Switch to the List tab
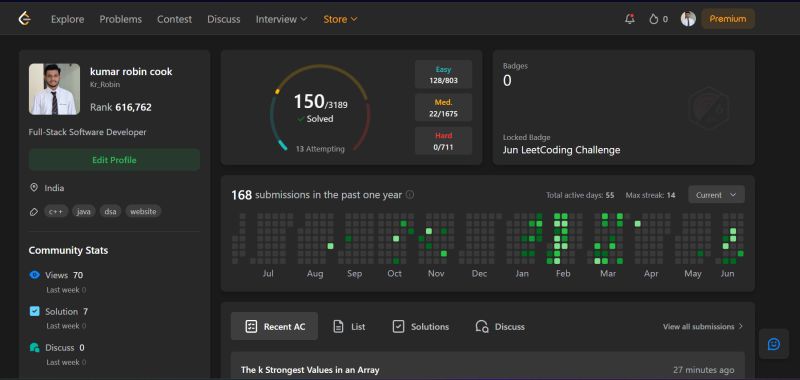This screenshot has height=380, width=800. [x=349, y=326]
